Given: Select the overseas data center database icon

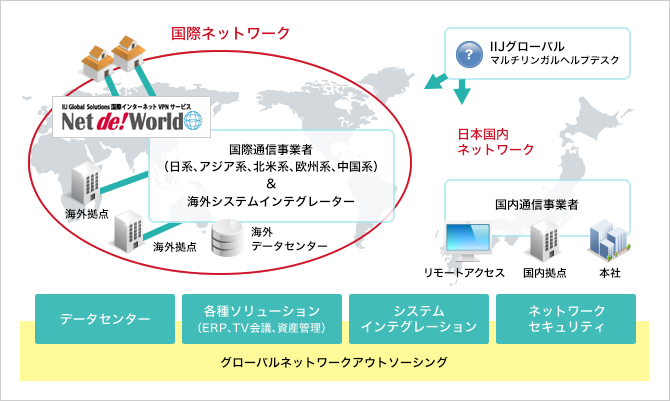Looking at the screenshot, I should (228, 239).
